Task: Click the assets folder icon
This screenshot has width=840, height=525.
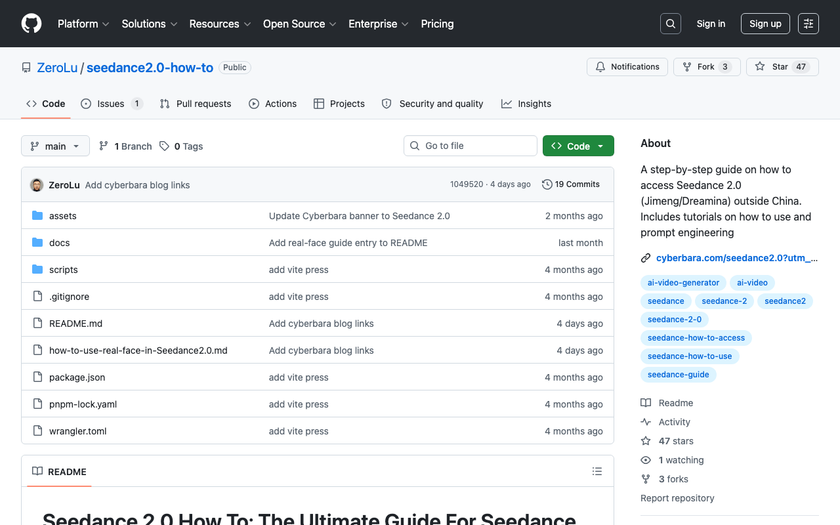Action: point(37,215)
